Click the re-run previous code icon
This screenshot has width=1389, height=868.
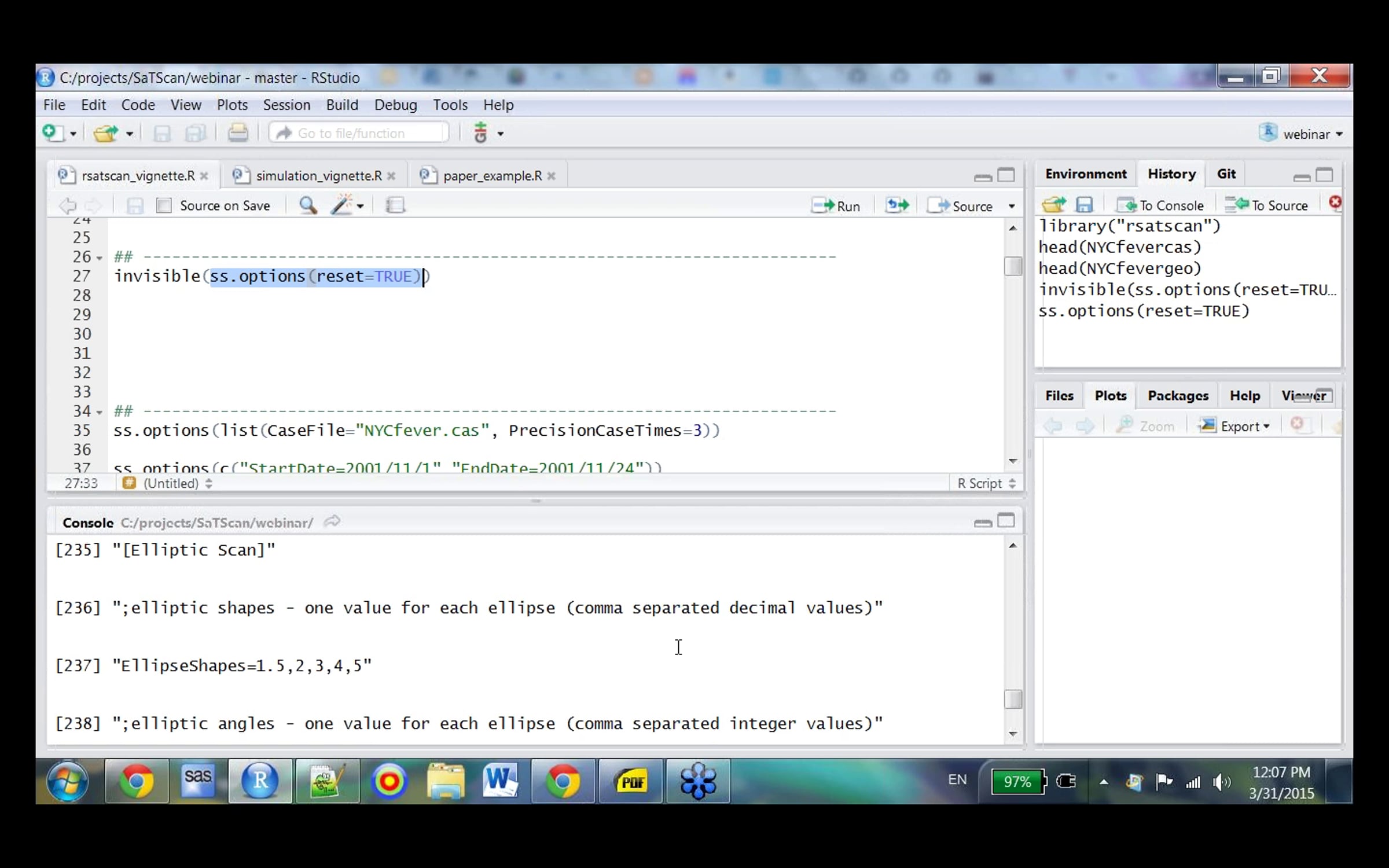click(x=897, y=205)
